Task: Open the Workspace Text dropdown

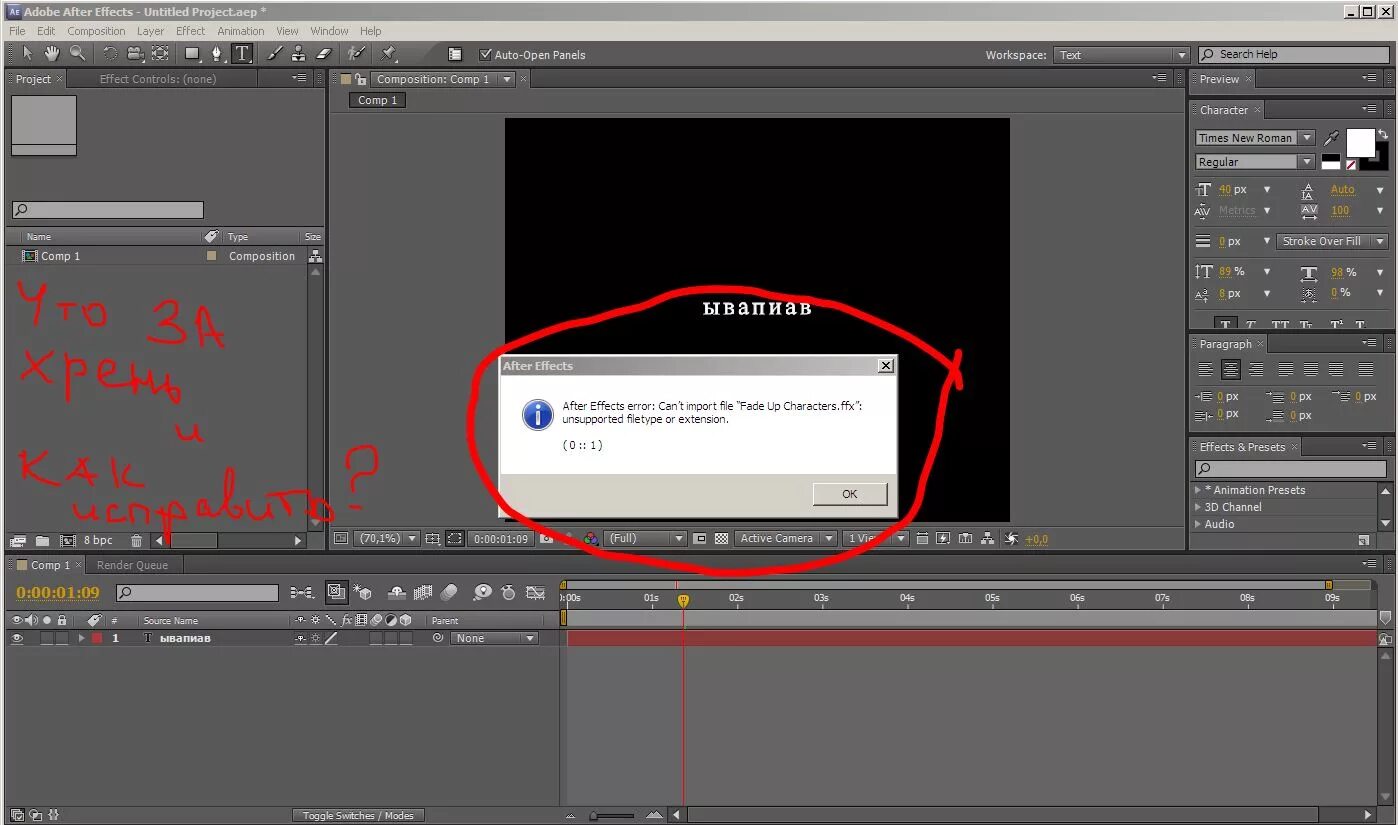Action: coord(1122,55)
